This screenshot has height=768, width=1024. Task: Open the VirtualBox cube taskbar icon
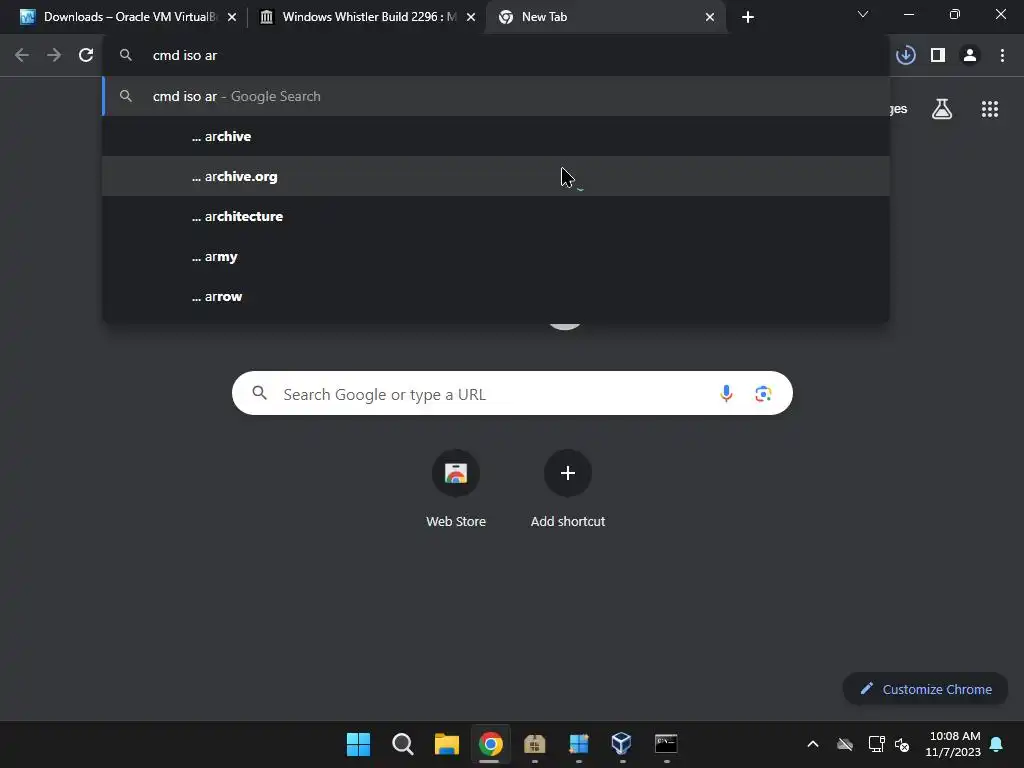[622, 744]
